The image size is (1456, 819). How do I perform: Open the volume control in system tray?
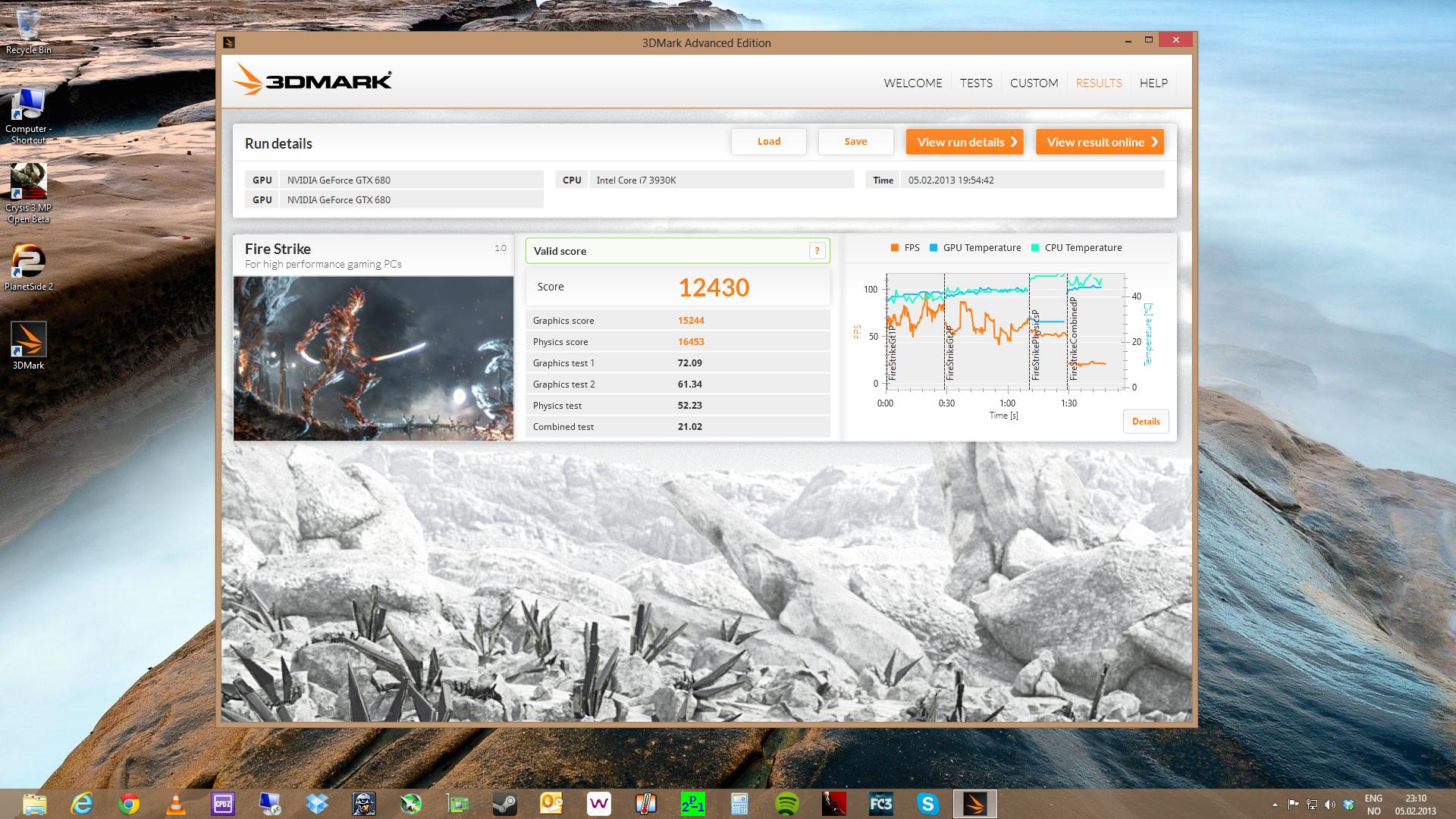pos(1329,805)
